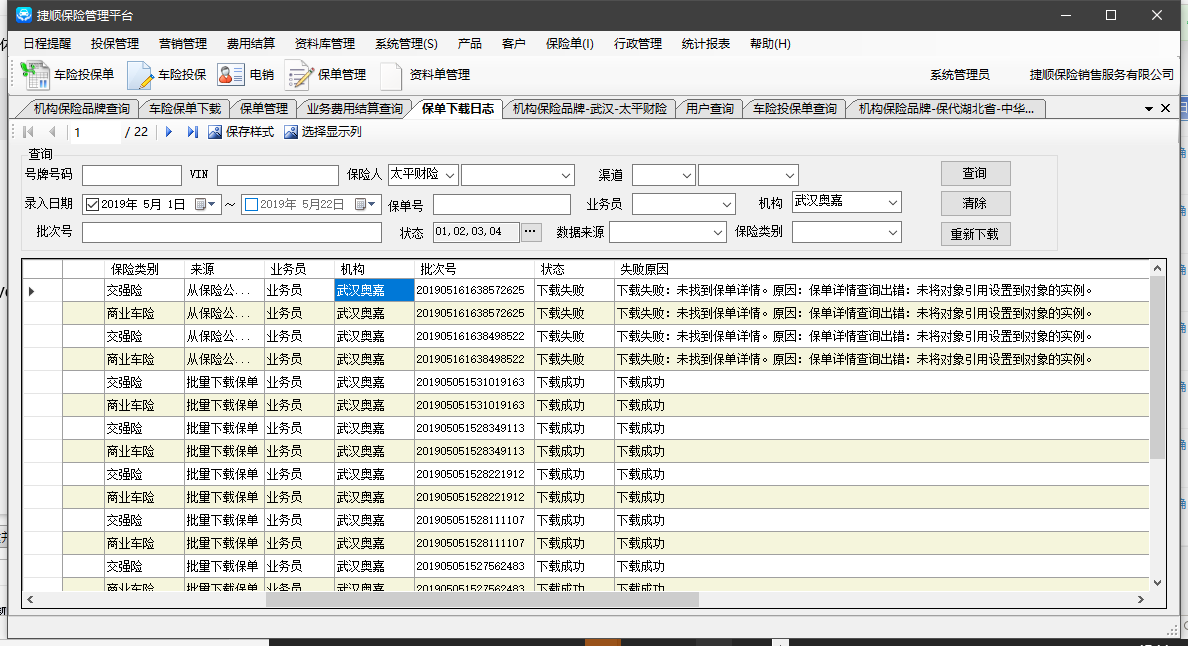Open the 机构 武汉奥嘉 dropdown
The image size is (1188, 646).
(891, 202)
